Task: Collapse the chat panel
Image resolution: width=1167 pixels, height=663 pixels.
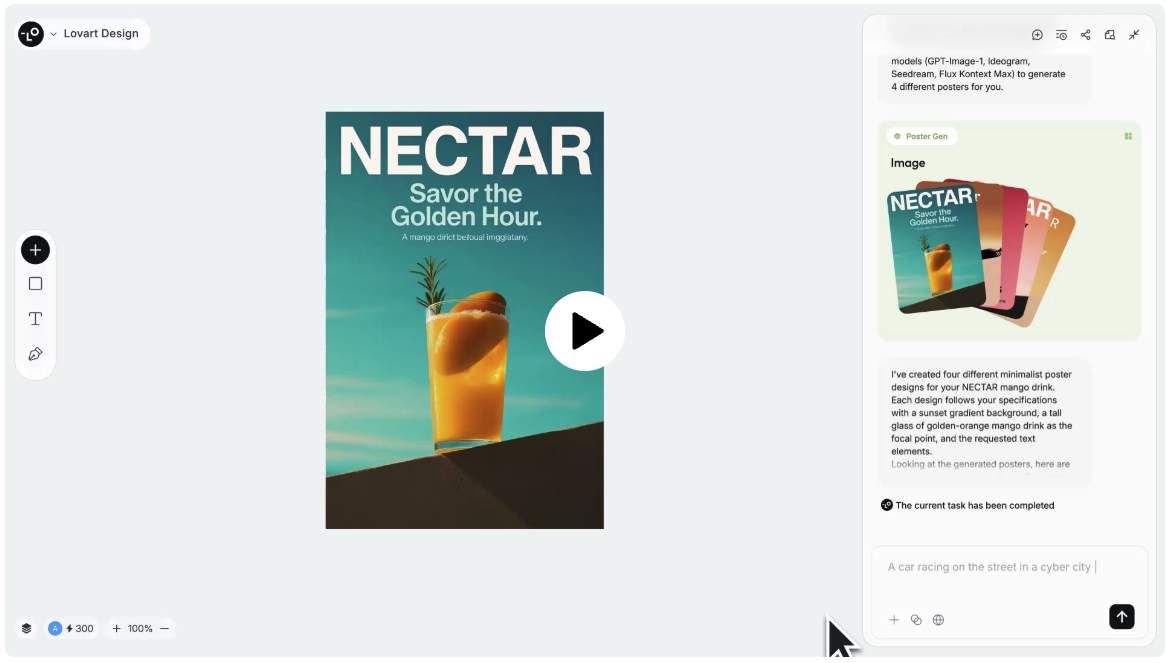Action: click(x=1134, y=35)
